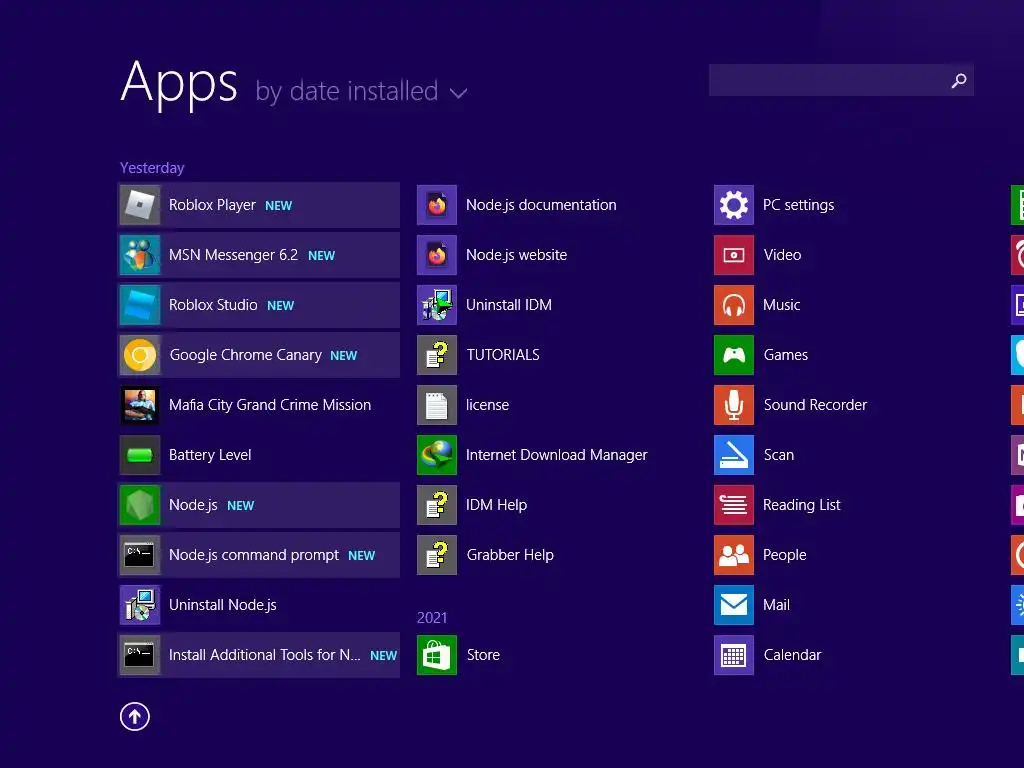Click the sort chevron next to date installed
Viewport: 1024px width, 768px height.
tap(458, 93)
